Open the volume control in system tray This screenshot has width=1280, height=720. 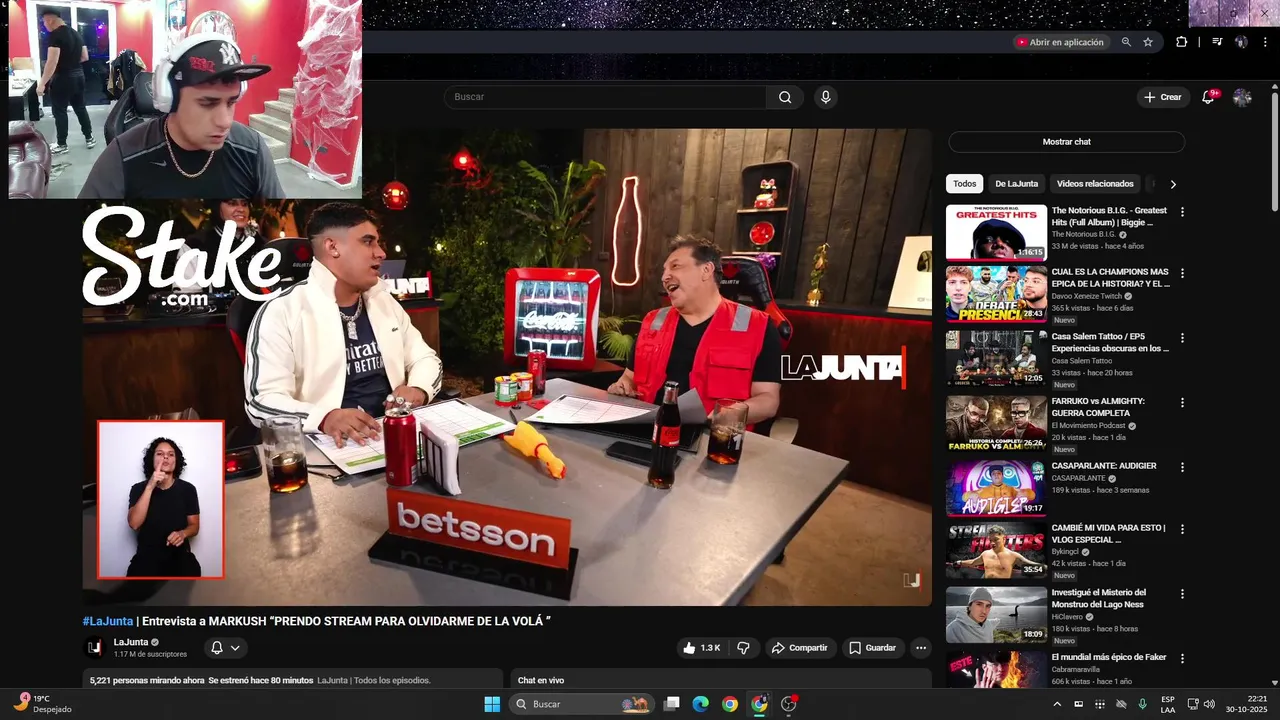pos(1209,704)
